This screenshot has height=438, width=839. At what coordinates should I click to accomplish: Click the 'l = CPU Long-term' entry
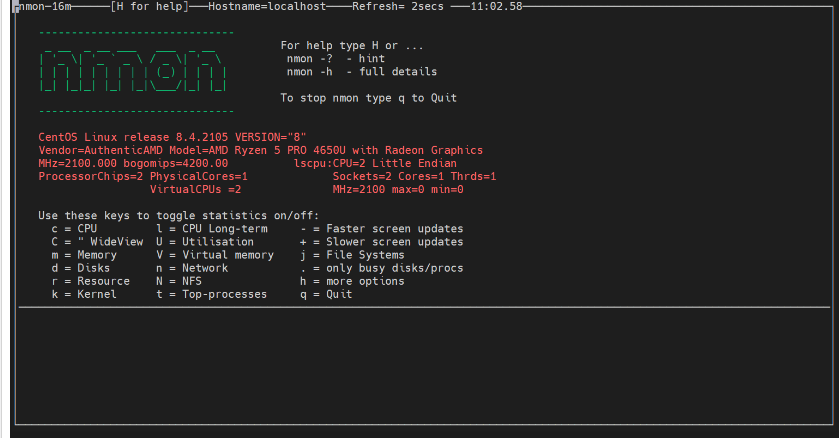[212, 228]
